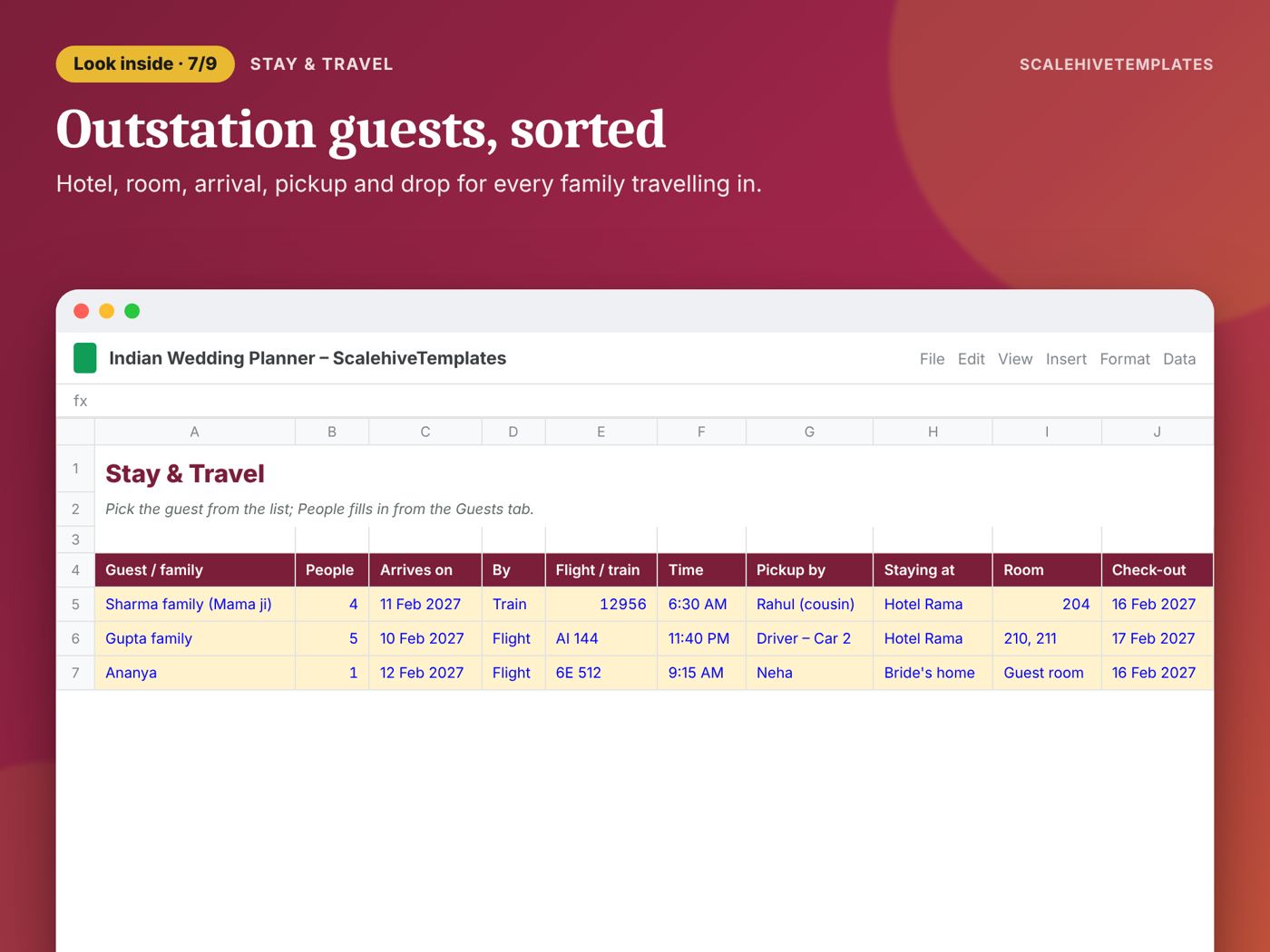Click the 'Arrives on' header cell
1270x952 pixels.
pyautogui.click(x=425, y=570)
